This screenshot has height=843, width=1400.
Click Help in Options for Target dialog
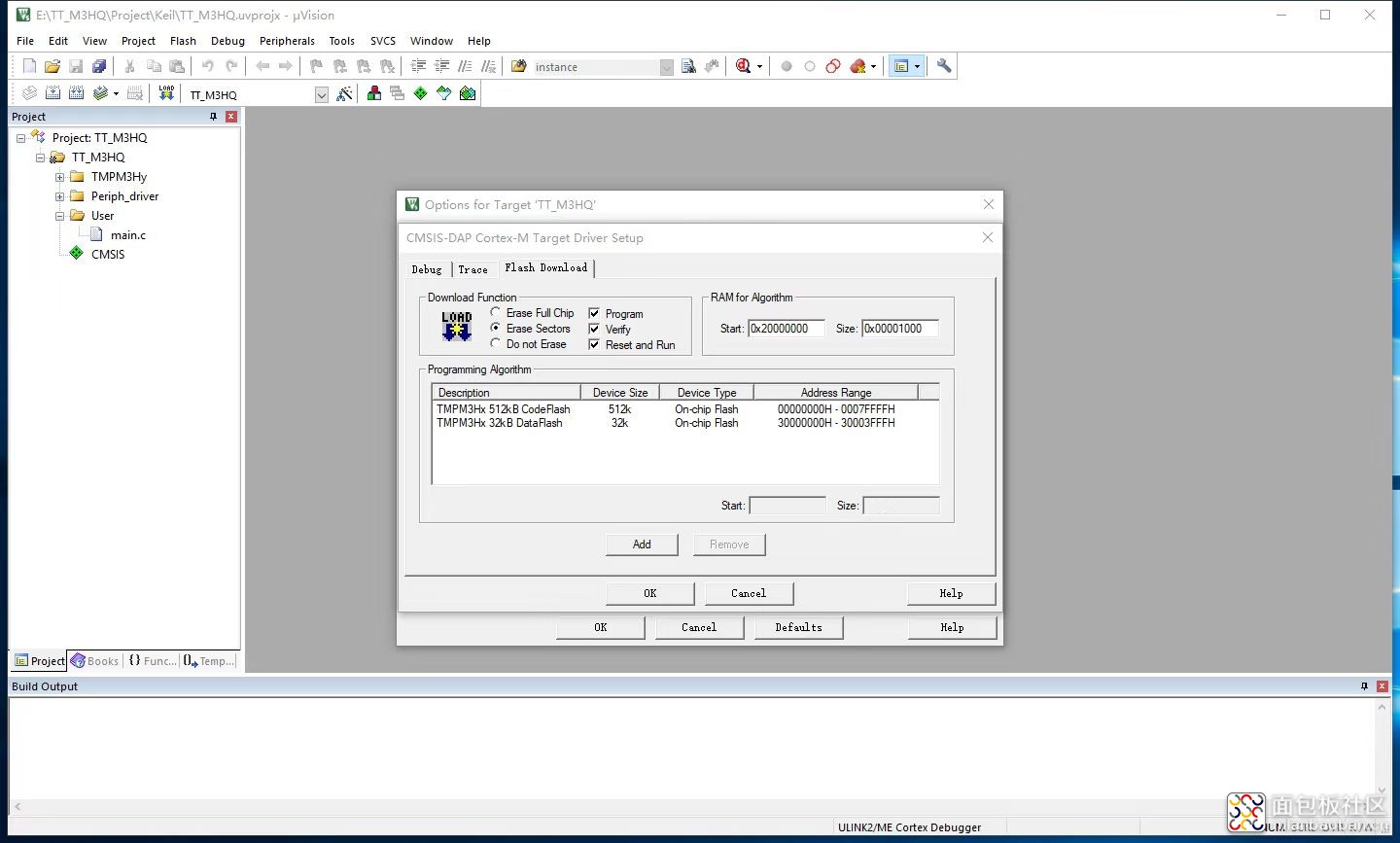point(952,627)
